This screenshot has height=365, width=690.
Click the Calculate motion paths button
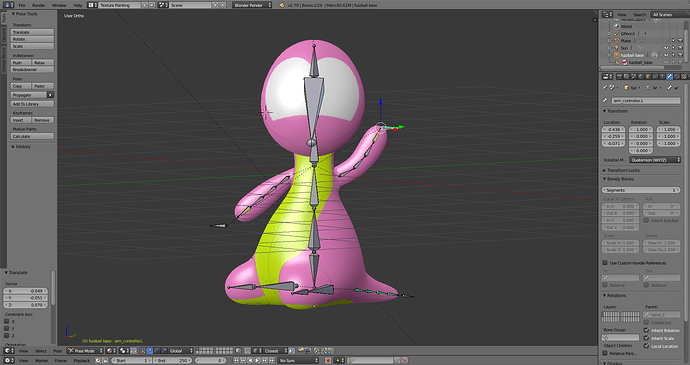(32, 136)
